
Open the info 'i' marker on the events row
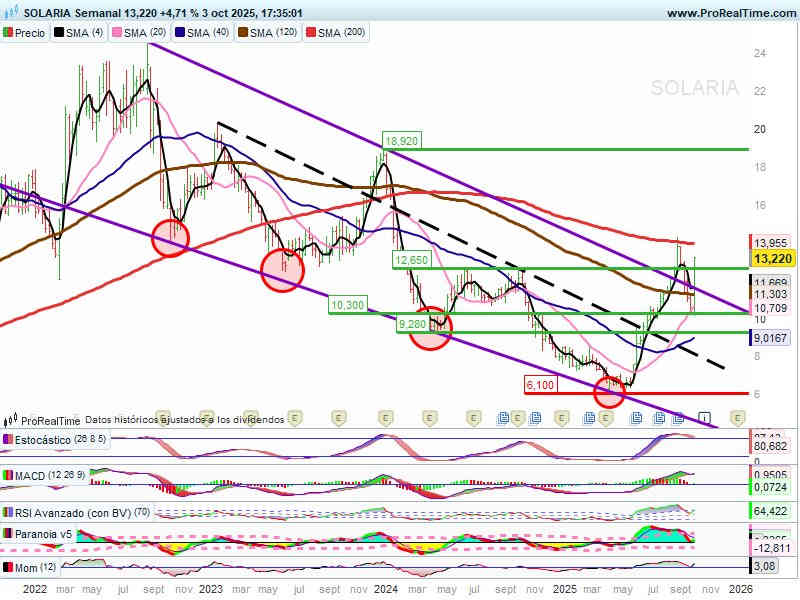tap(704, 417)
